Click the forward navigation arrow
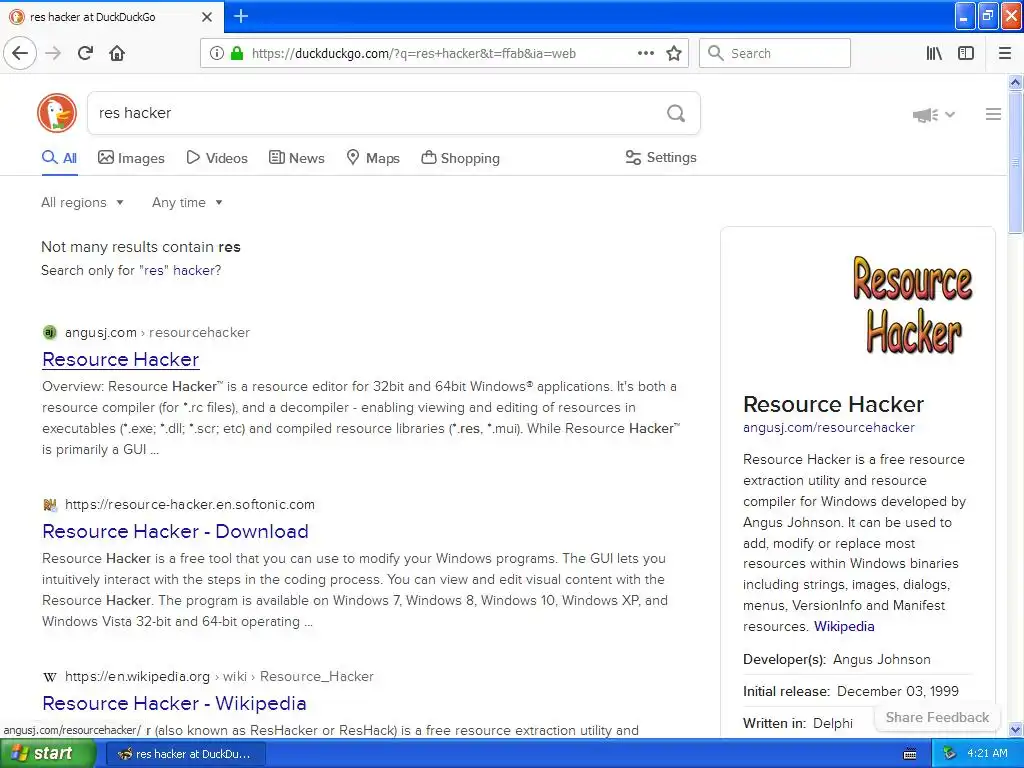The image size is (1024, 768). [54, 53]
